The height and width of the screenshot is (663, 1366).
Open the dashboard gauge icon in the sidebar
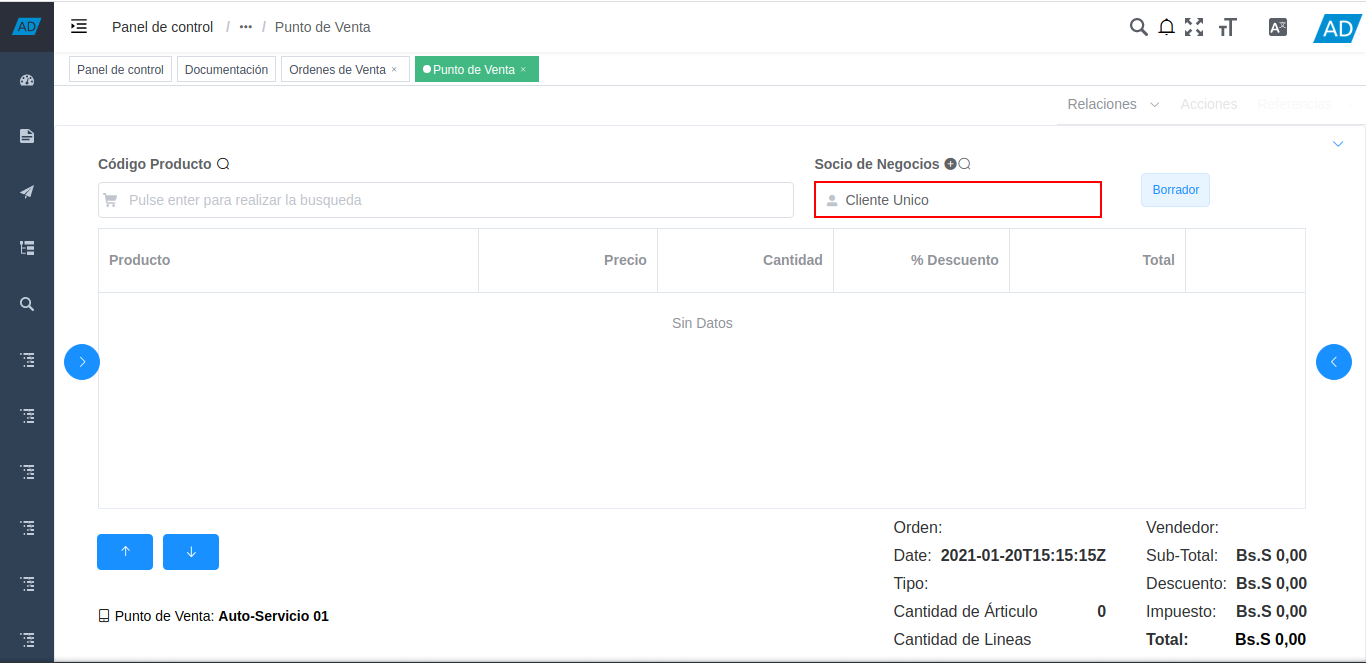[x=26, y=79]
